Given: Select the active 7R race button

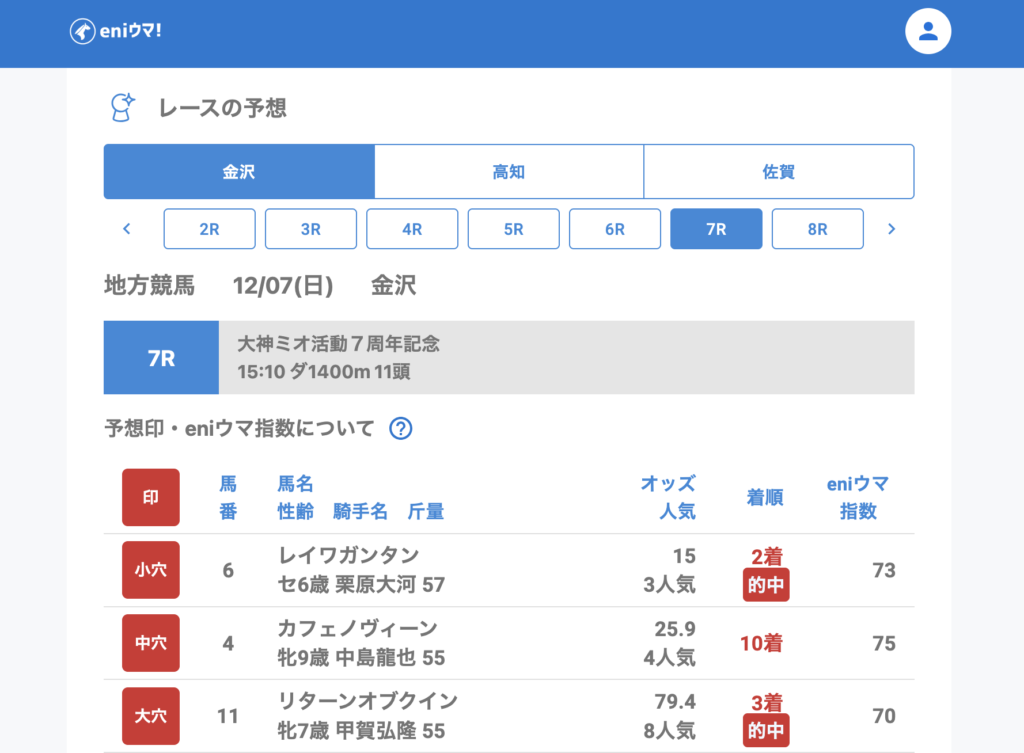Looking at the screenshot, I should pos(716,229).
